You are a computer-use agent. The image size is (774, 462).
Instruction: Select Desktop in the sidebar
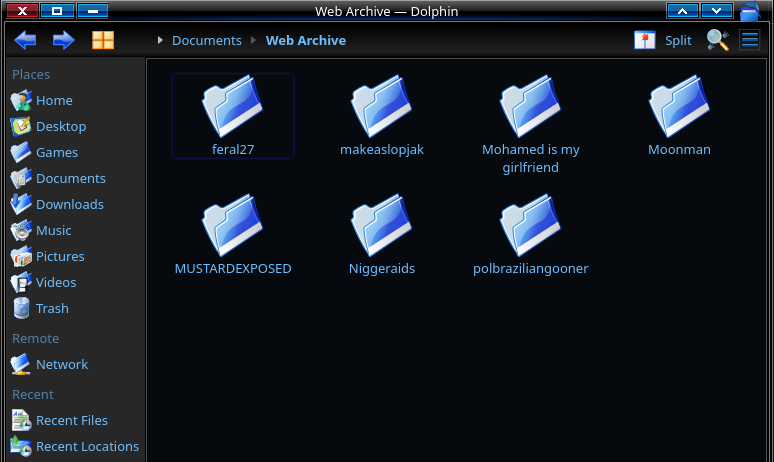tap(60, 126)
